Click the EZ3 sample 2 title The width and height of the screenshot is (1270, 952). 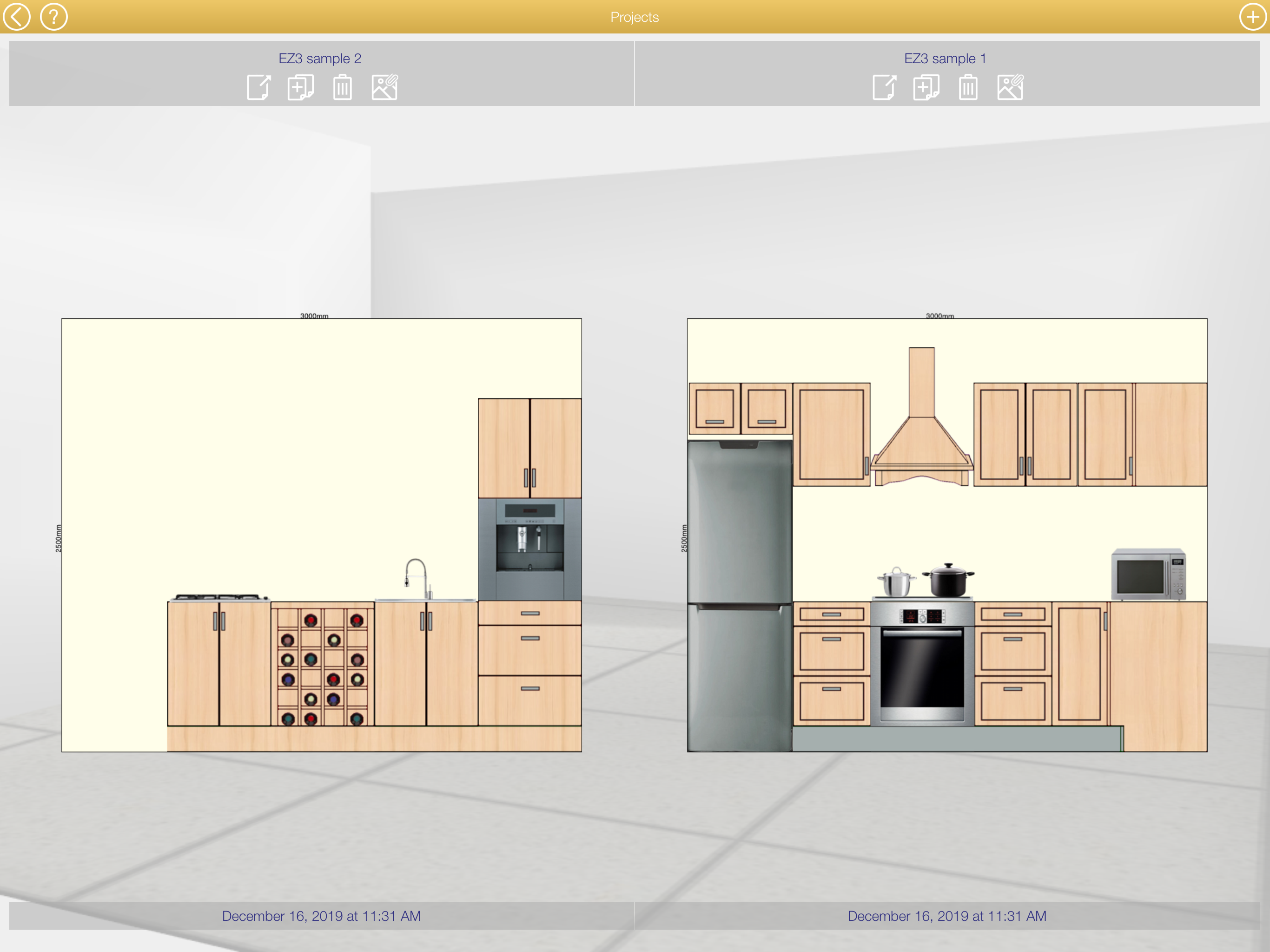[320, 59]
